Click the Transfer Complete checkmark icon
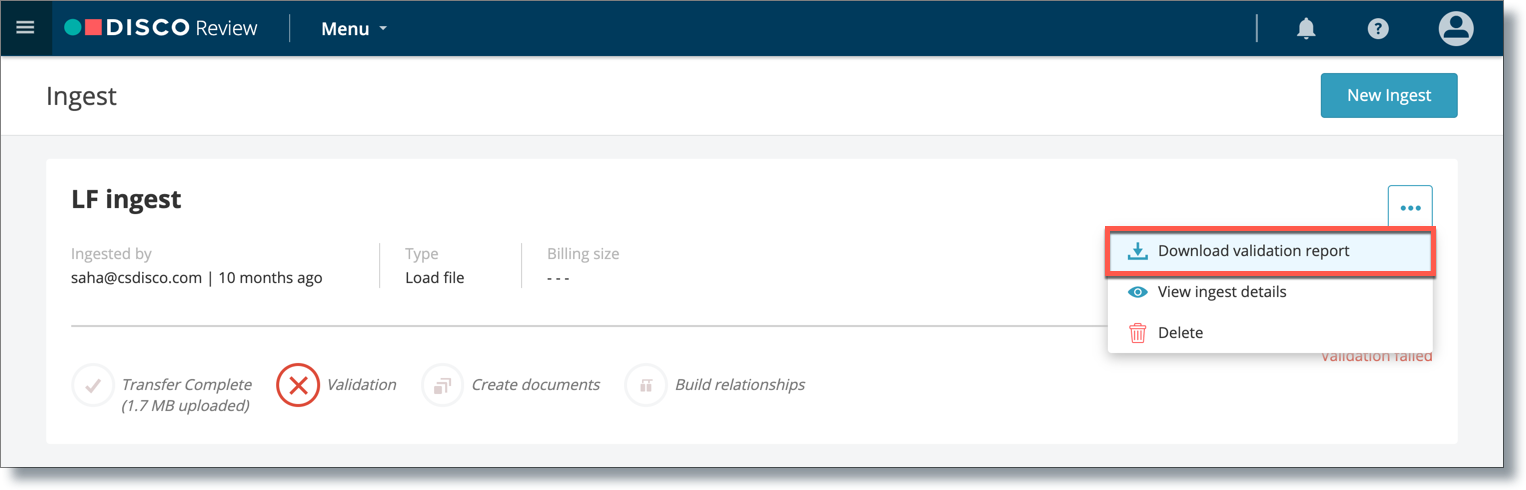 (93, 385)
